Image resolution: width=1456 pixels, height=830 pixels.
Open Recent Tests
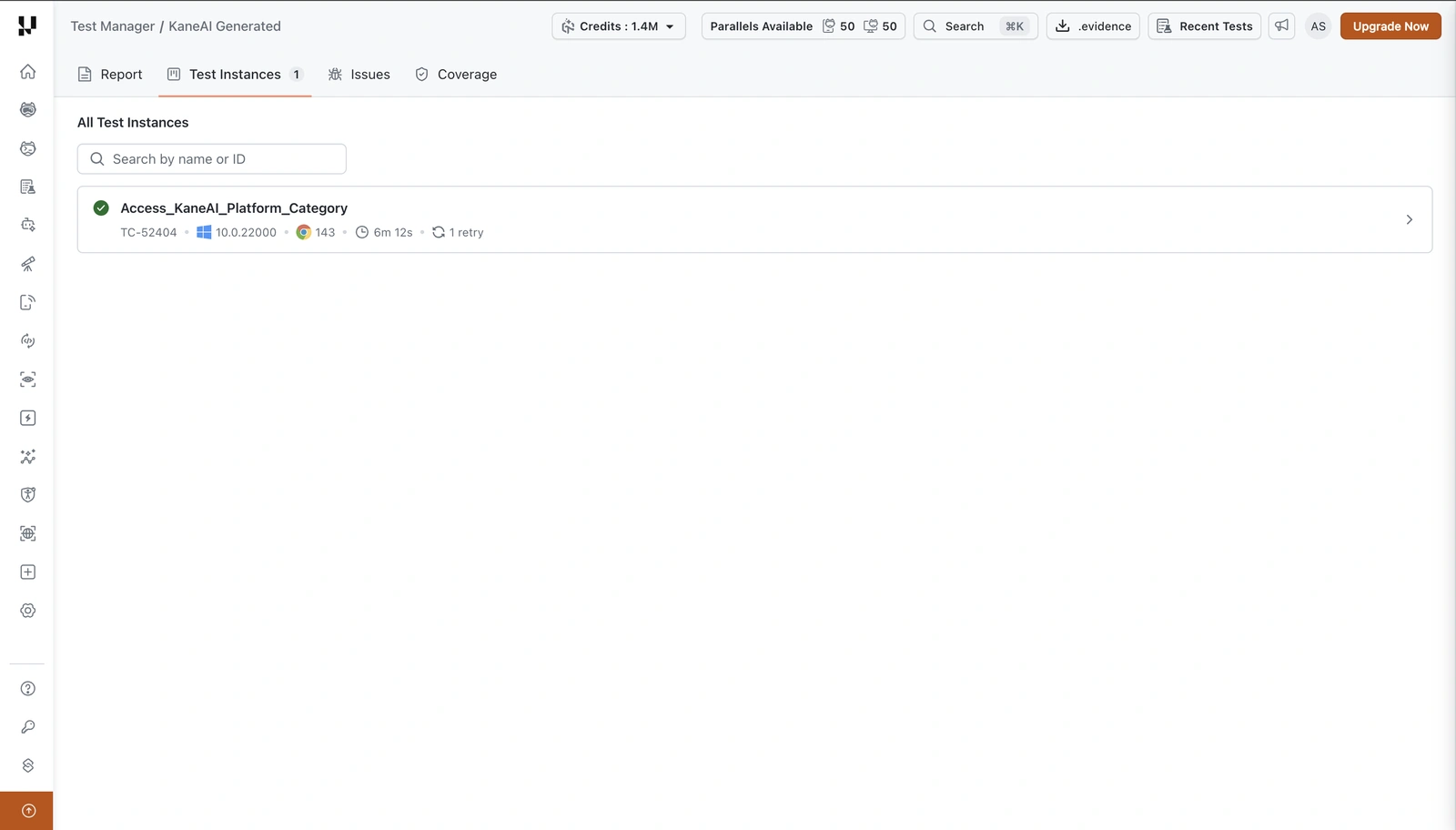(1205, 26)
